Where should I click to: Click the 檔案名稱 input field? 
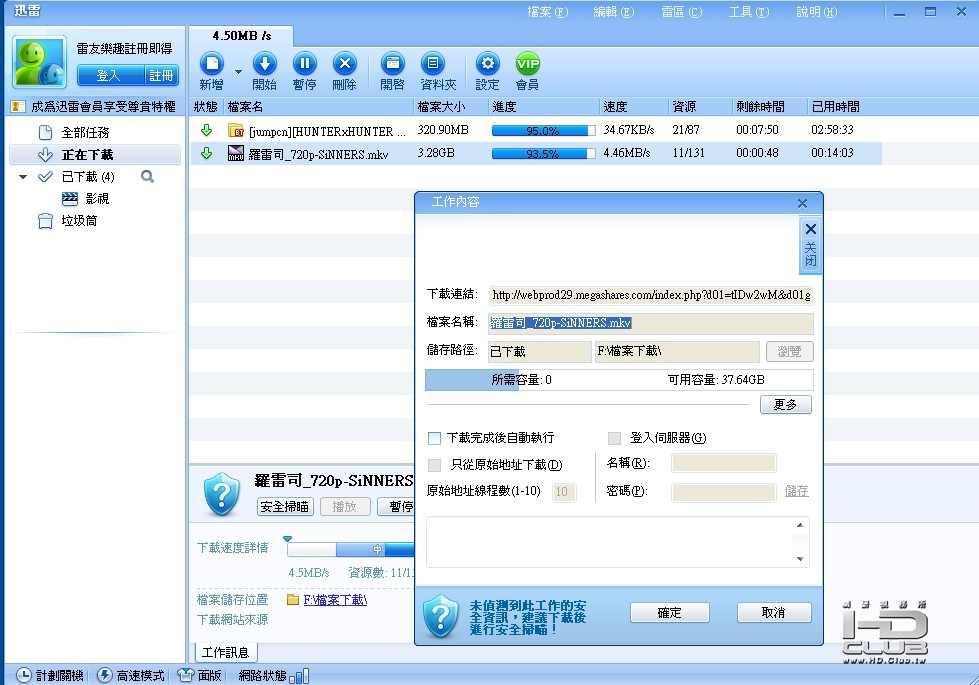tap(651, 323)
